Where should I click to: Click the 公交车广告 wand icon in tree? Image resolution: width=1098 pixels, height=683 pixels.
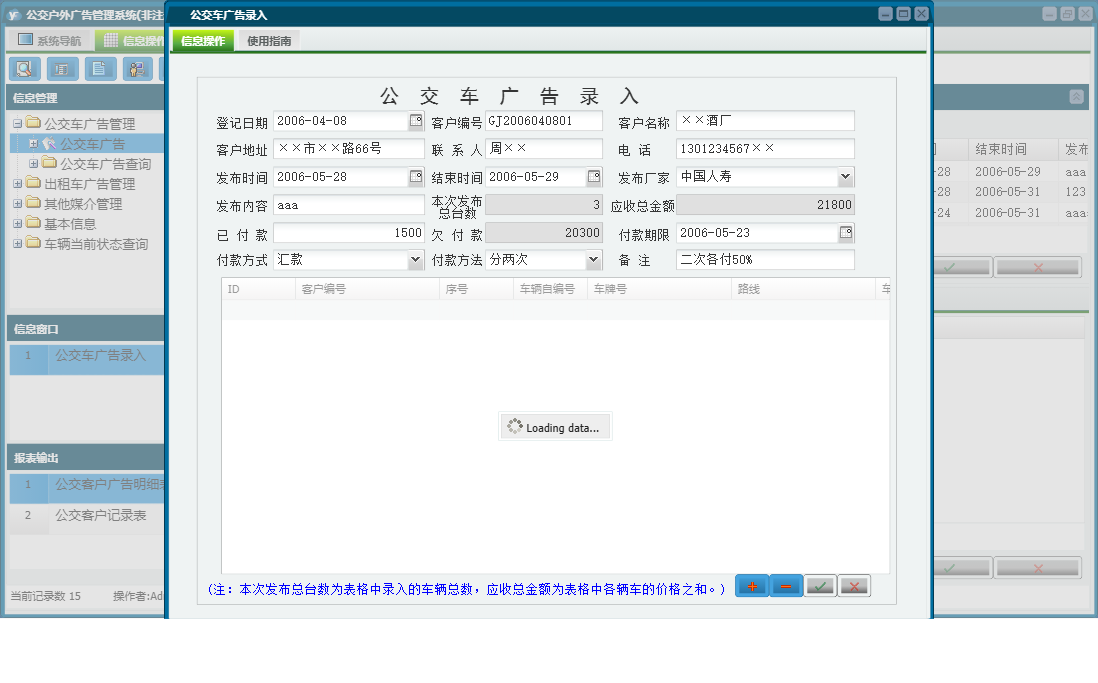[x=49, y=144]
